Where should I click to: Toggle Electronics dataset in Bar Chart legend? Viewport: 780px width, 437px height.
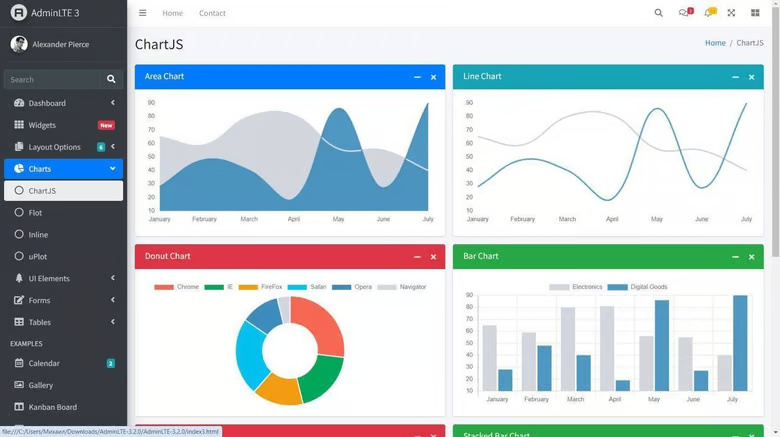[575, 287]
